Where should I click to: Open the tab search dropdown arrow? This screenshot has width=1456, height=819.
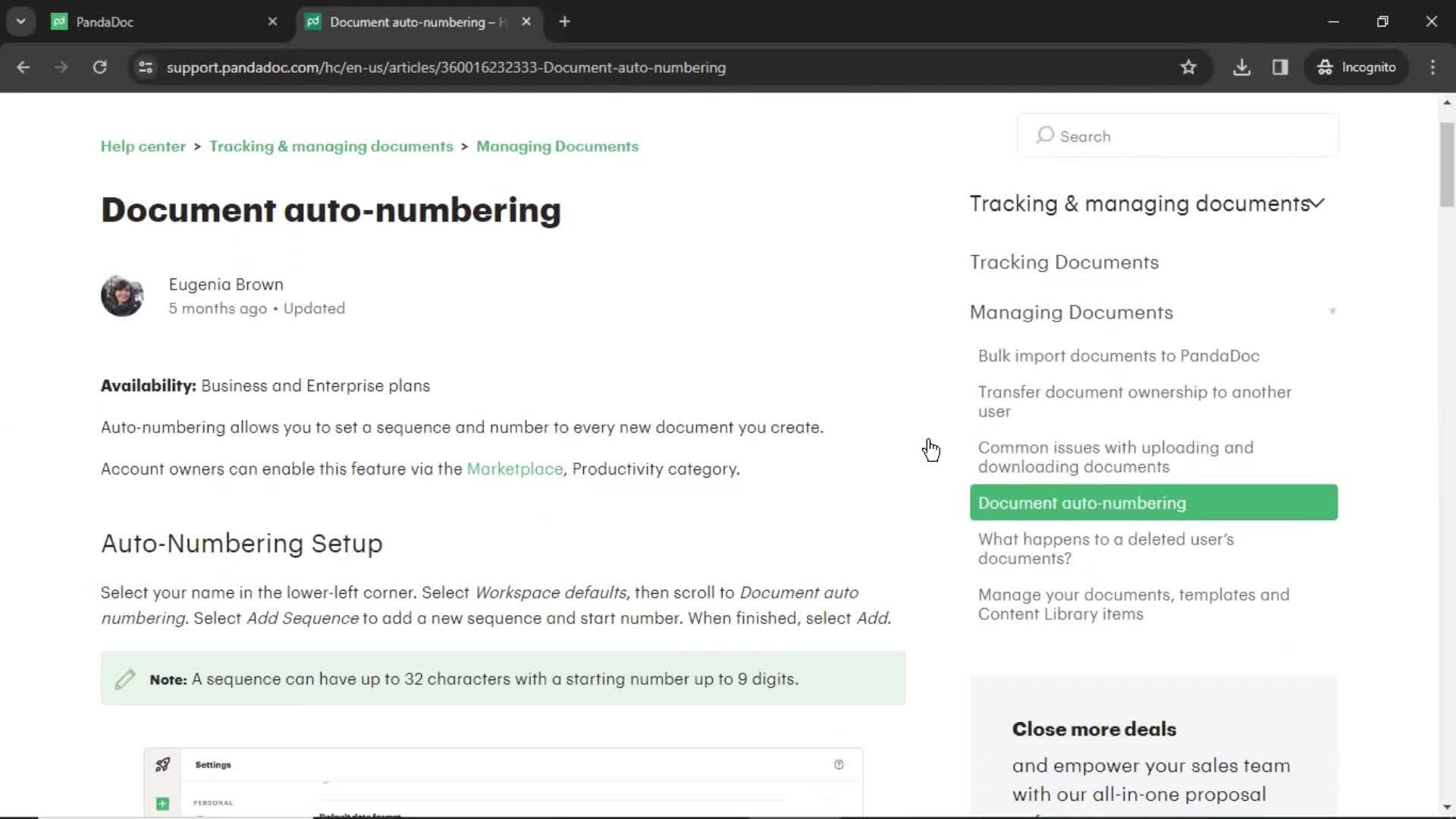pyautogui.click(x=21, y=21)
